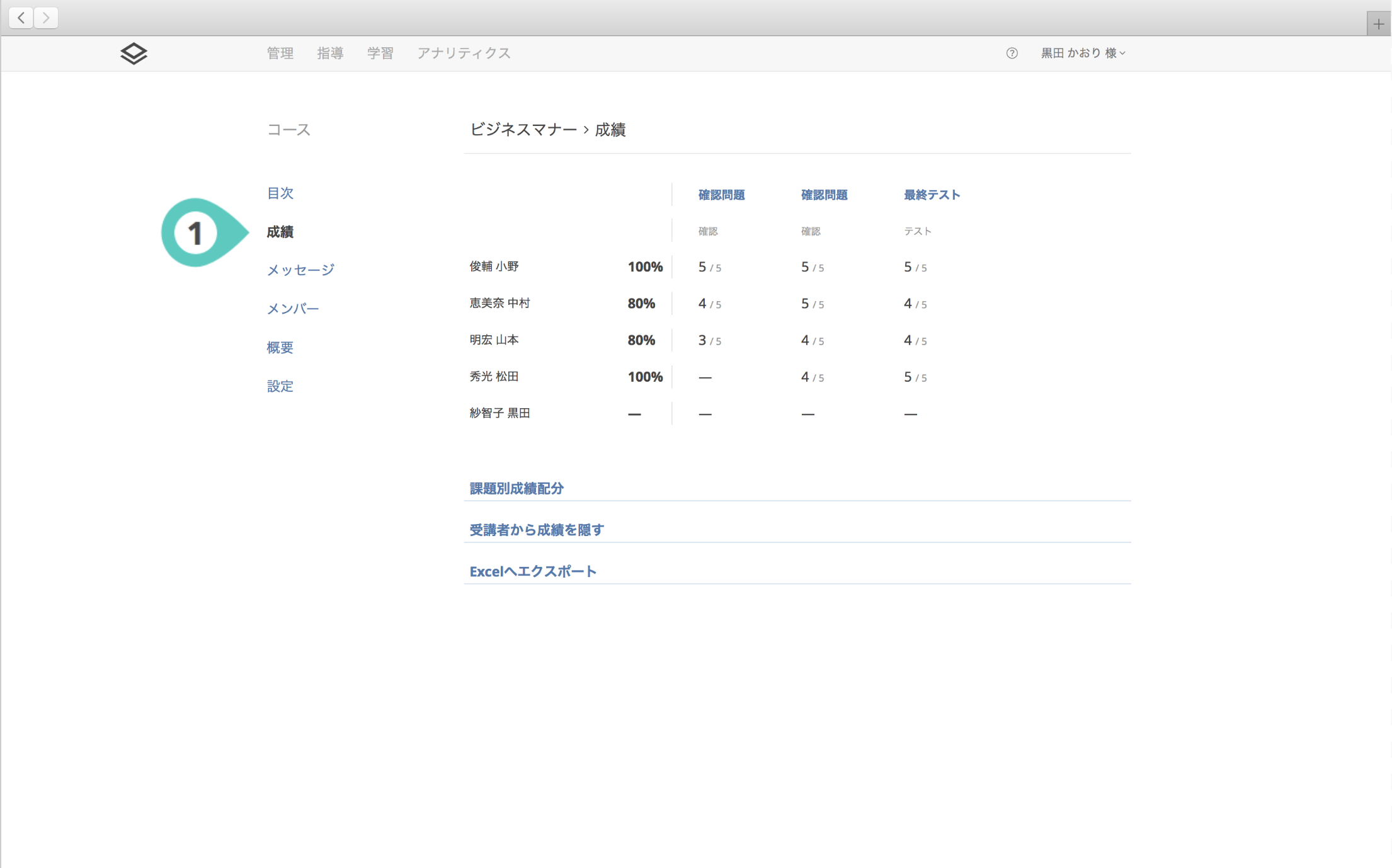The image size is (1392, 868).
Task: Click the layered-diamond logo icon
Action: [134, 54]
